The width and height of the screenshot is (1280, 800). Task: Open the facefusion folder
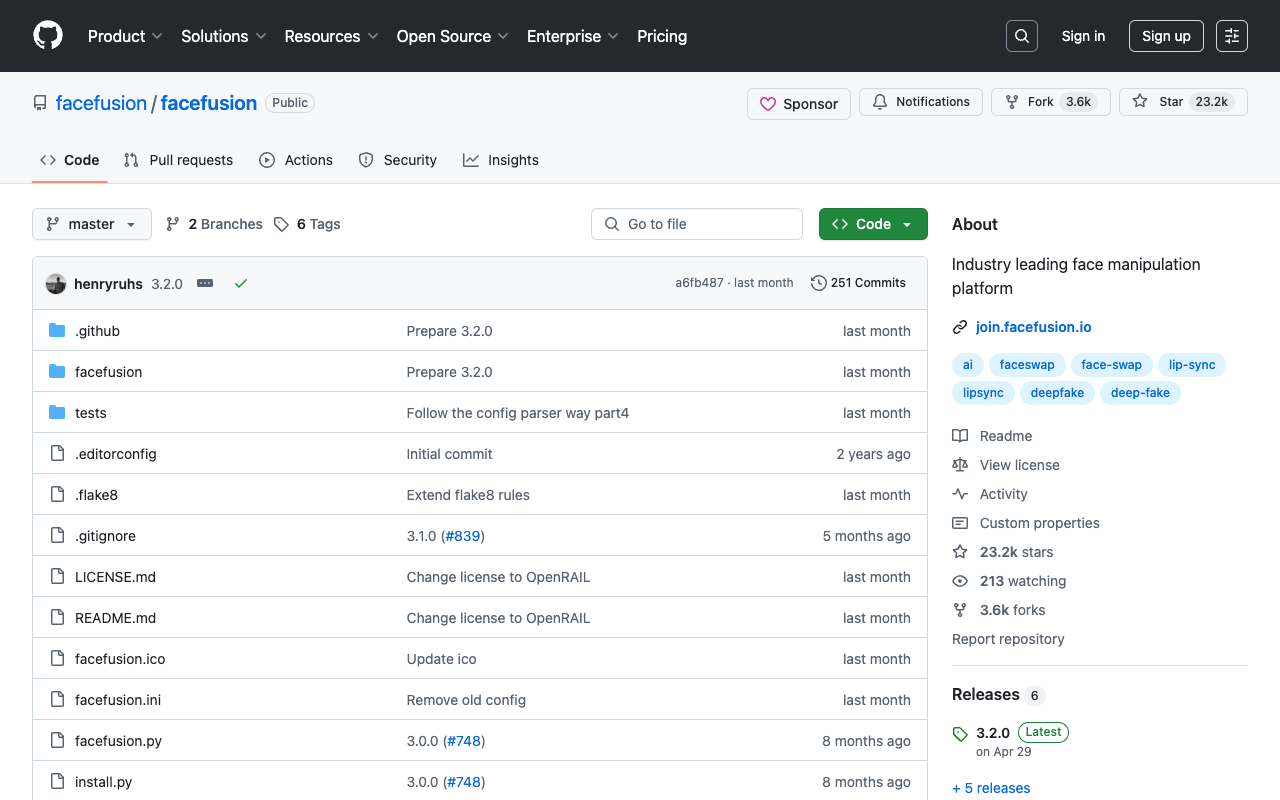point(108,372)
